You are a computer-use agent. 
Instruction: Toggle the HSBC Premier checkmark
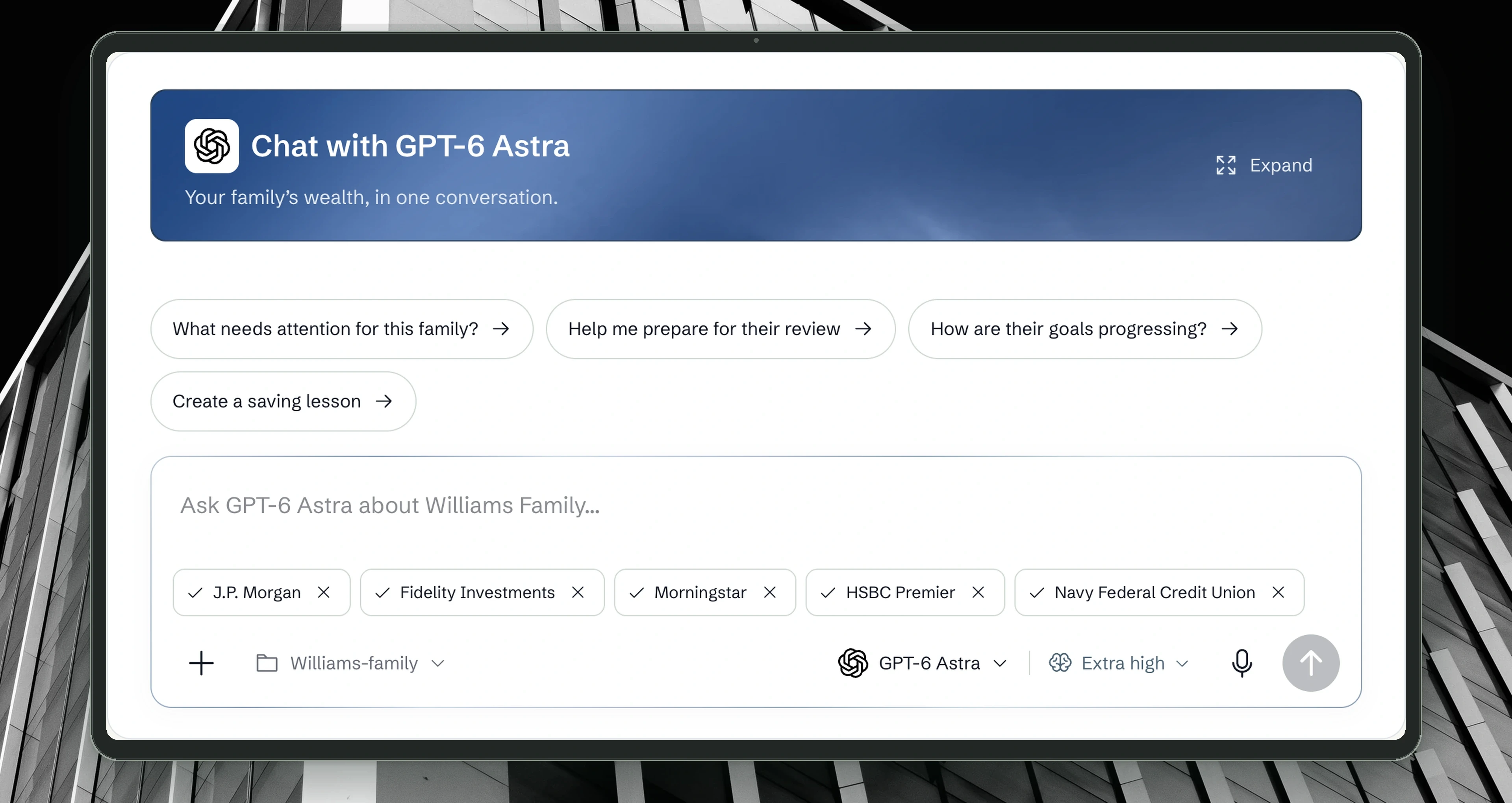tap(828, 593)
